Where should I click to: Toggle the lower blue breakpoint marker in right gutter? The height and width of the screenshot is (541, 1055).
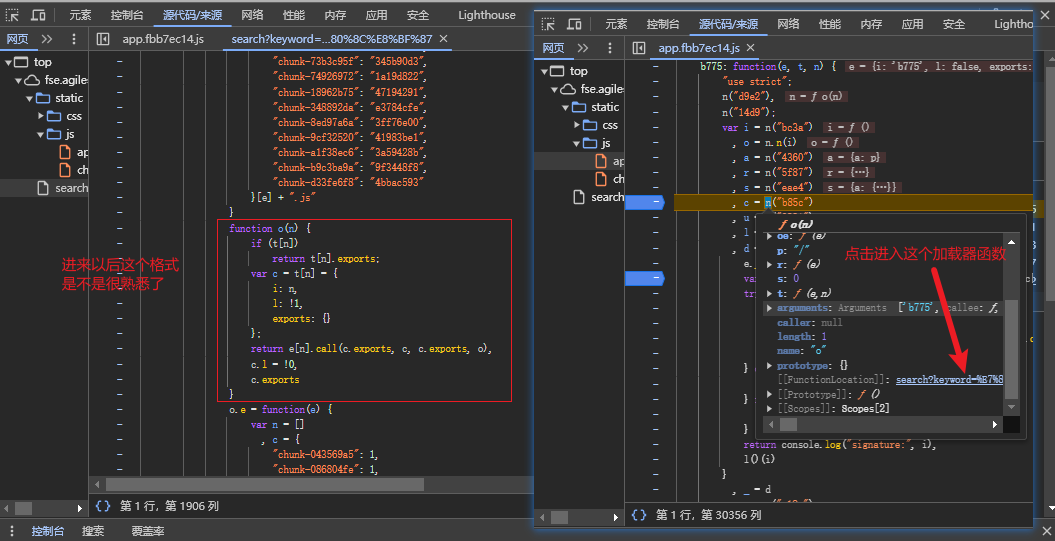point(645,278)
